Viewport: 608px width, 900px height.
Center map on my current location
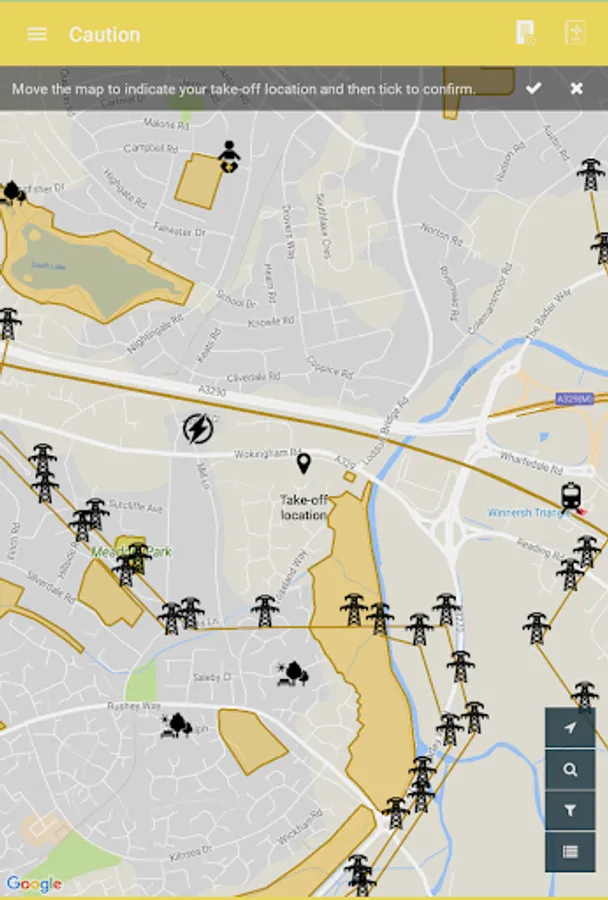tap(570, 728)
